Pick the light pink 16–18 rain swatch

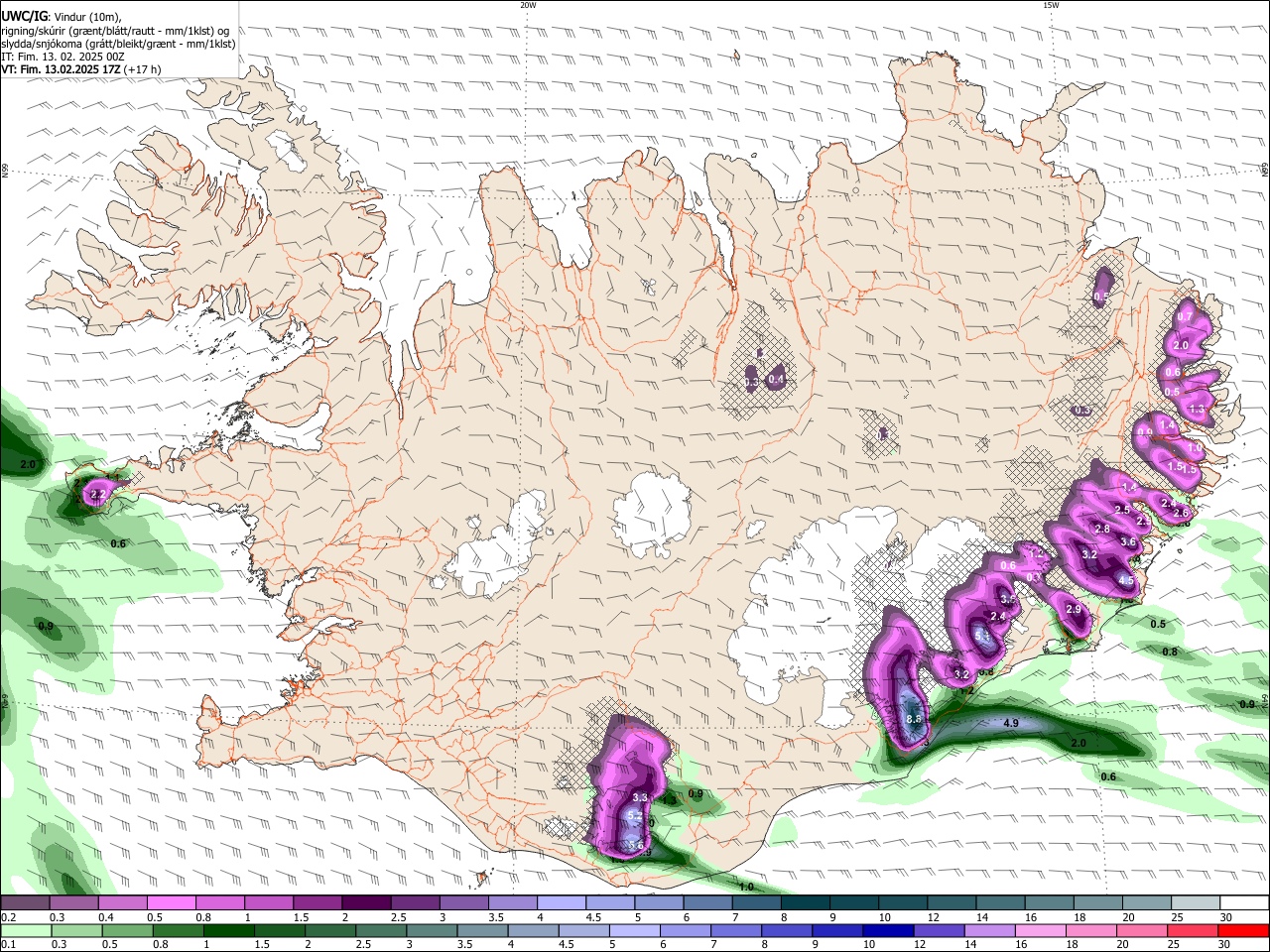click(x=1041, y=930)
